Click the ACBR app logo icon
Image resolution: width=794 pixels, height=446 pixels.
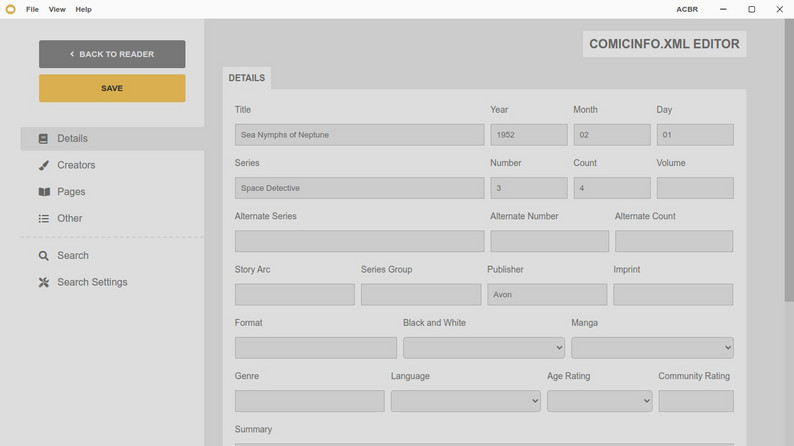[10, 9]
